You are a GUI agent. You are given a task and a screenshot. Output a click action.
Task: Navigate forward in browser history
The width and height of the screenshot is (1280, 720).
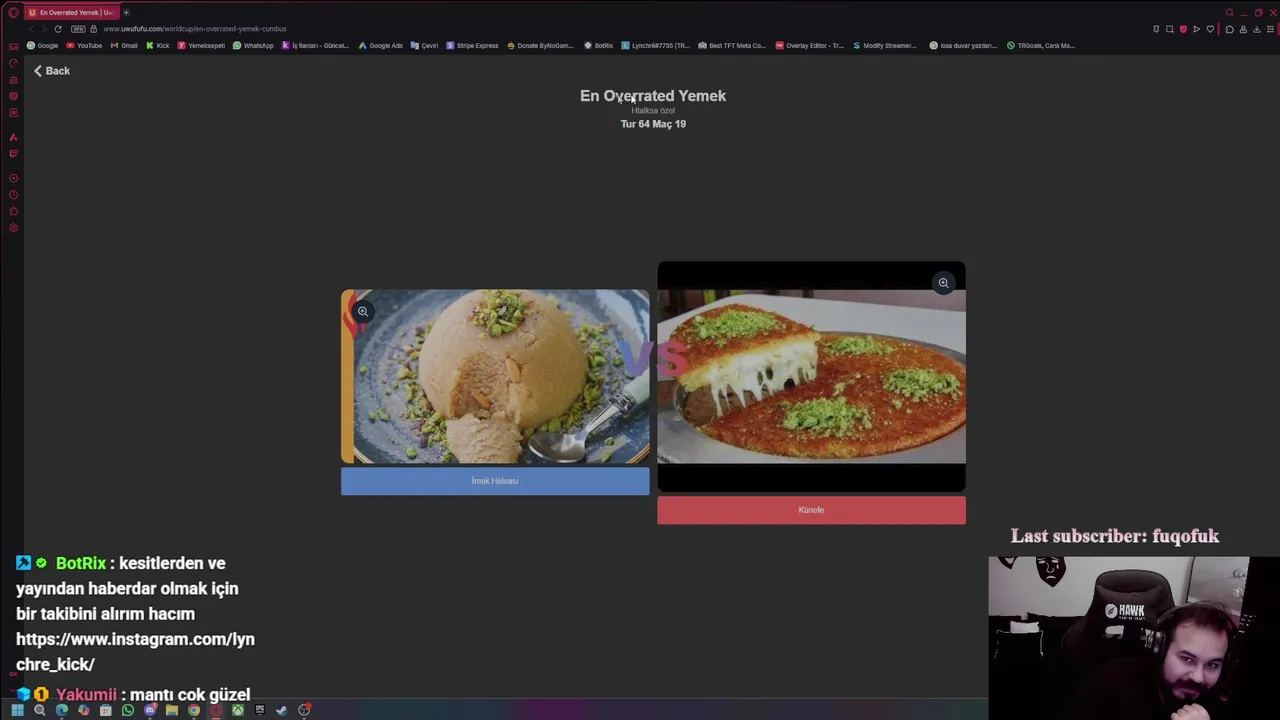point(44,29)
